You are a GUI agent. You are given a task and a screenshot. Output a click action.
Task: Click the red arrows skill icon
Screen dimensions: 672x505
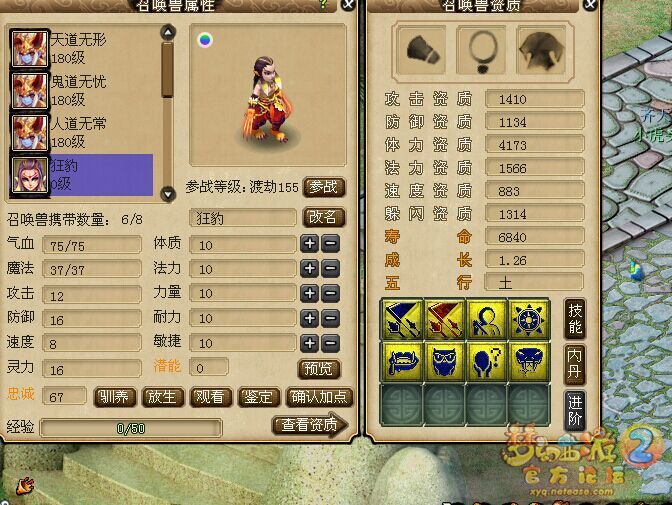(x=444, y=320)
